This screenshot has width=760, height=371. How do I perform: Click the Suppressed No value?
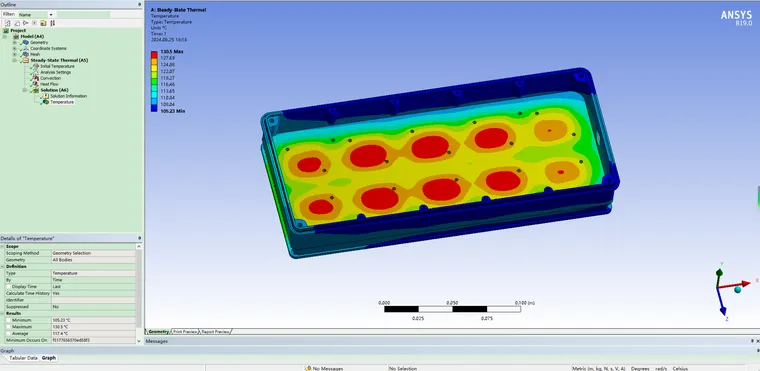pos(93,307)
